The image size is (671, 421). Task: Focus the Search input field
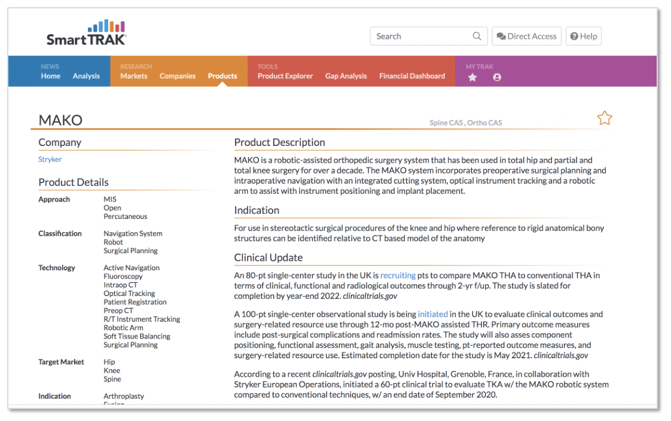pyautogui.click(x=428, y=36)
